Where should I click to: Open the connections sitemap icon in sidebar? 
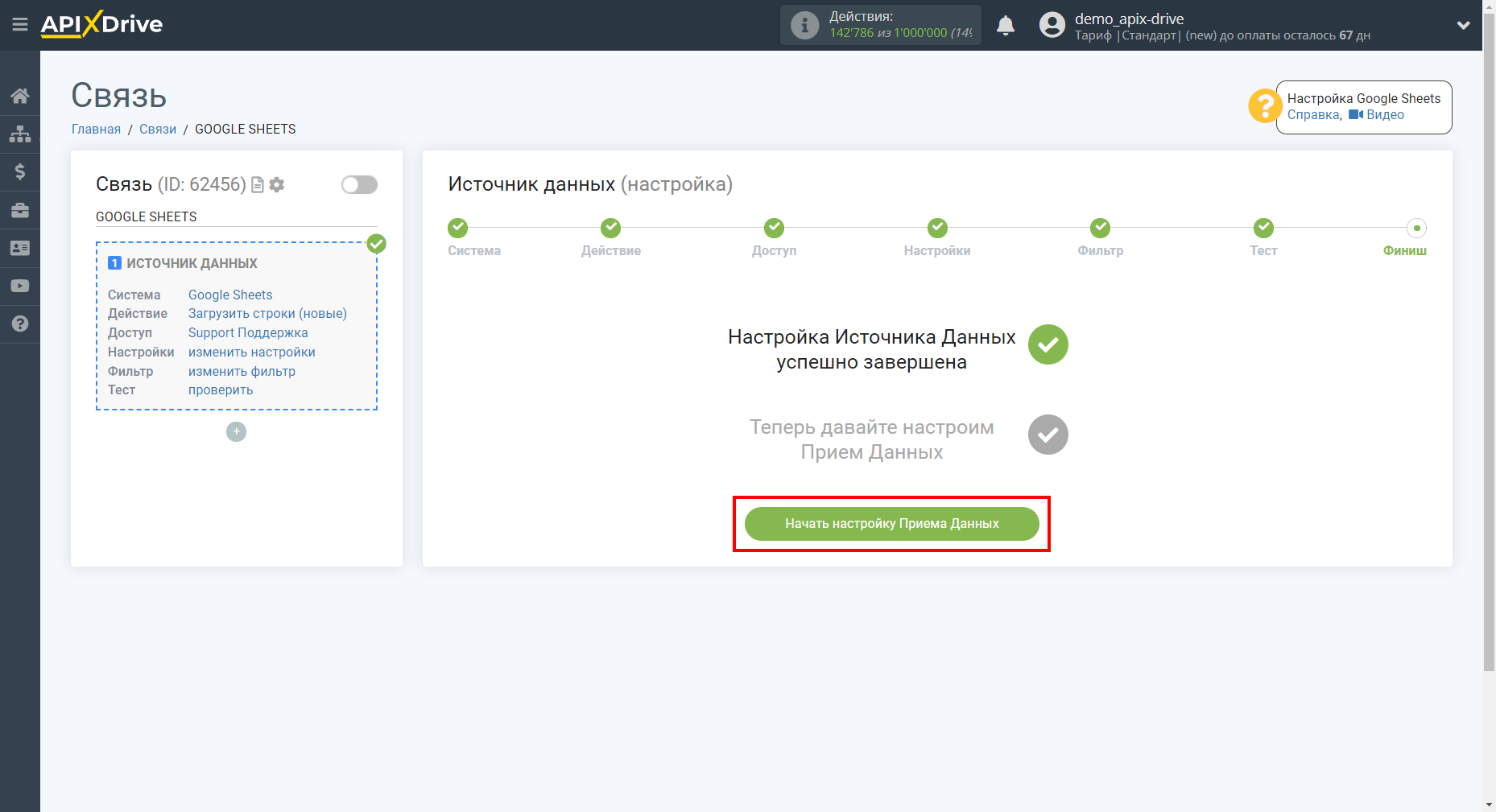click(x=20, y=134)
